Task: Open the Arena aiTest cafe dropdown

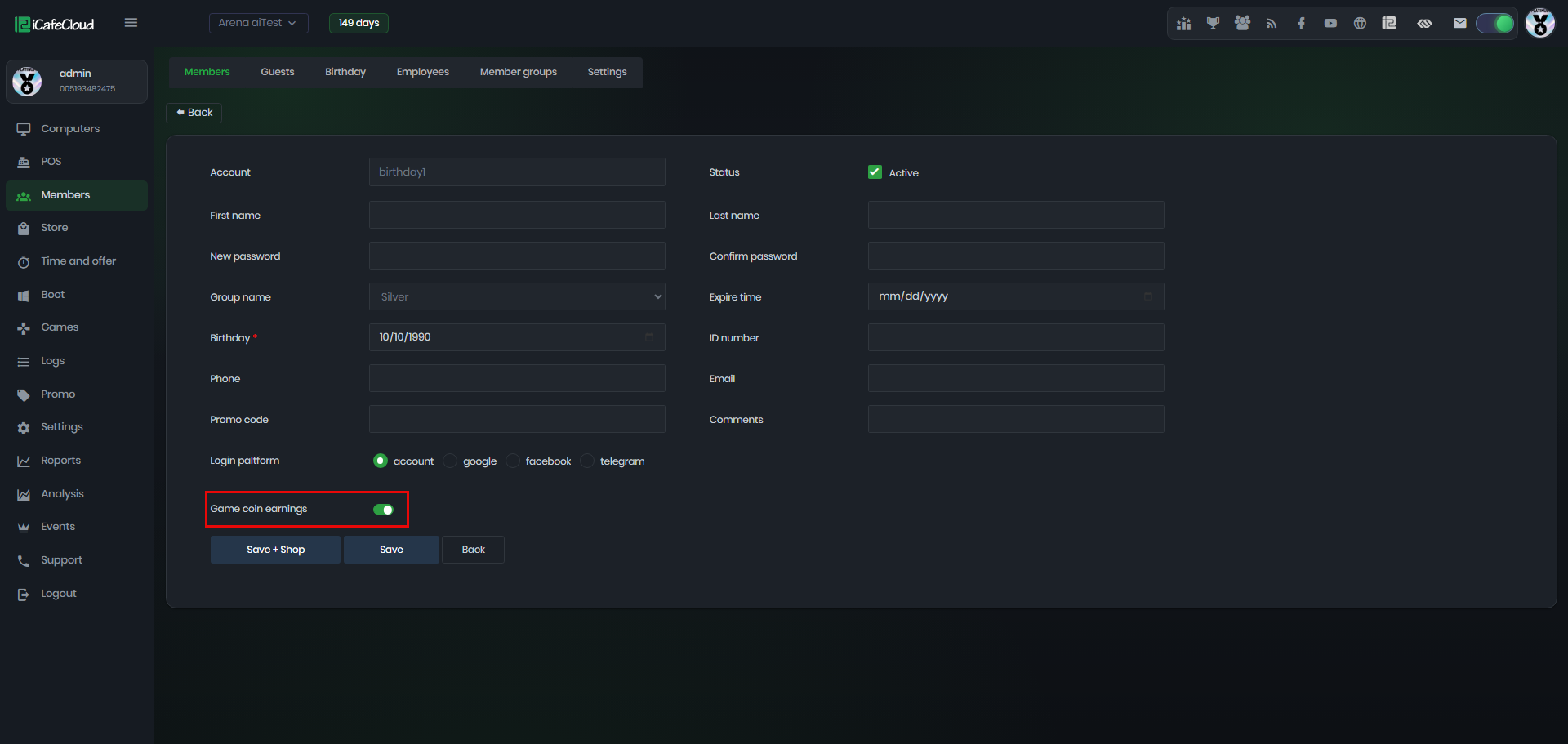Action: pos(258,23)
